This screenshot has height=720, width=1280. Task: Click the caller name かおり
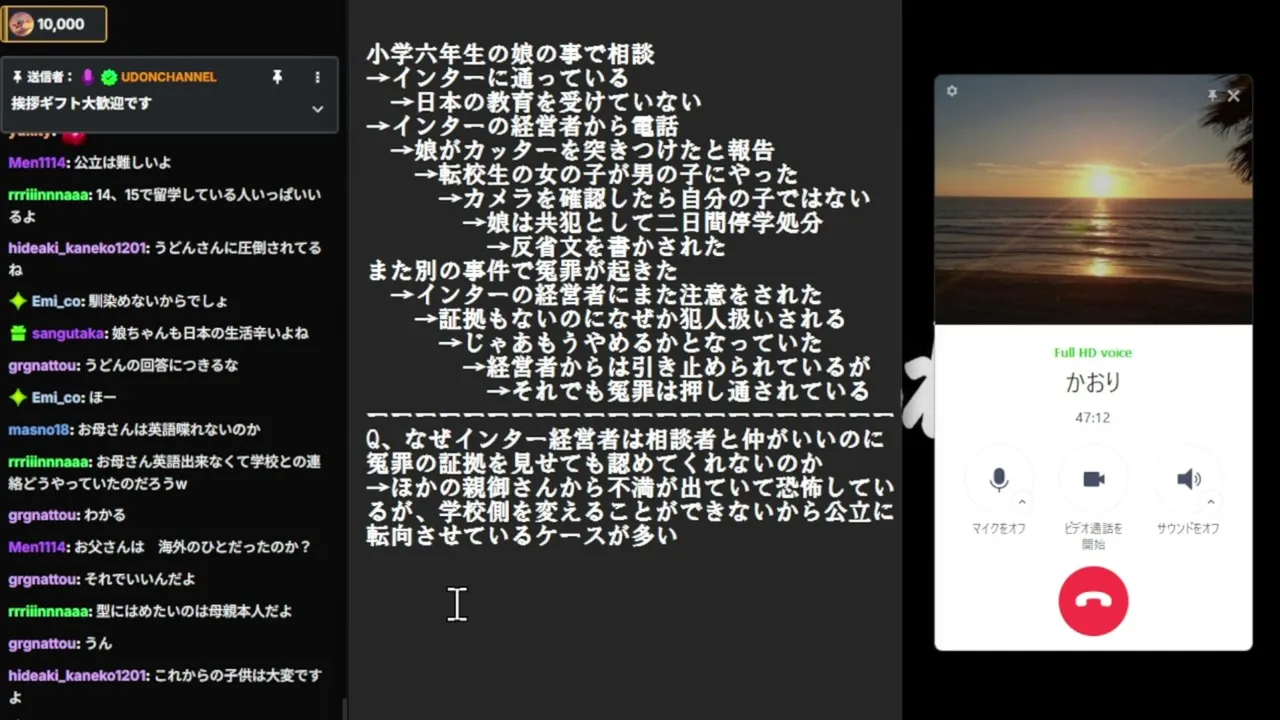tap(1093, 383)
